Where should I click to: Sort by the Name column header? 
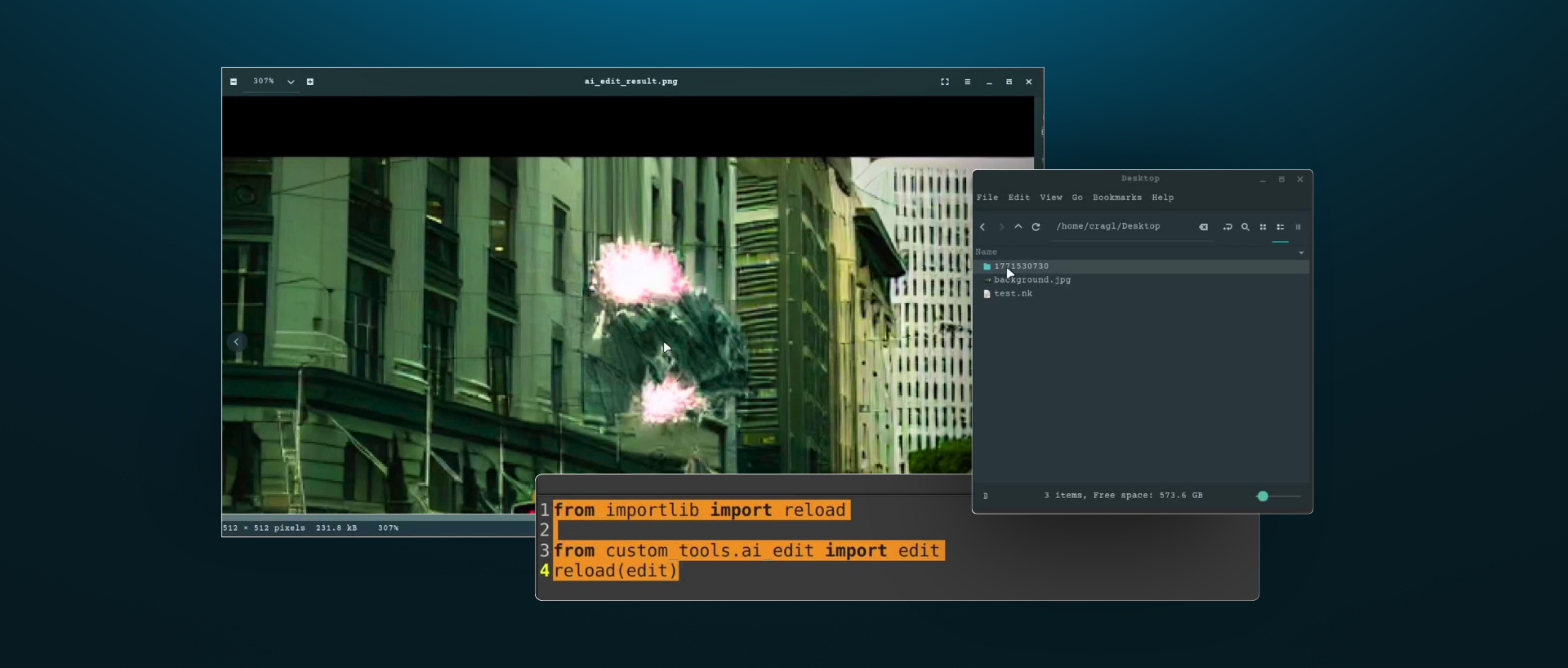987,252
